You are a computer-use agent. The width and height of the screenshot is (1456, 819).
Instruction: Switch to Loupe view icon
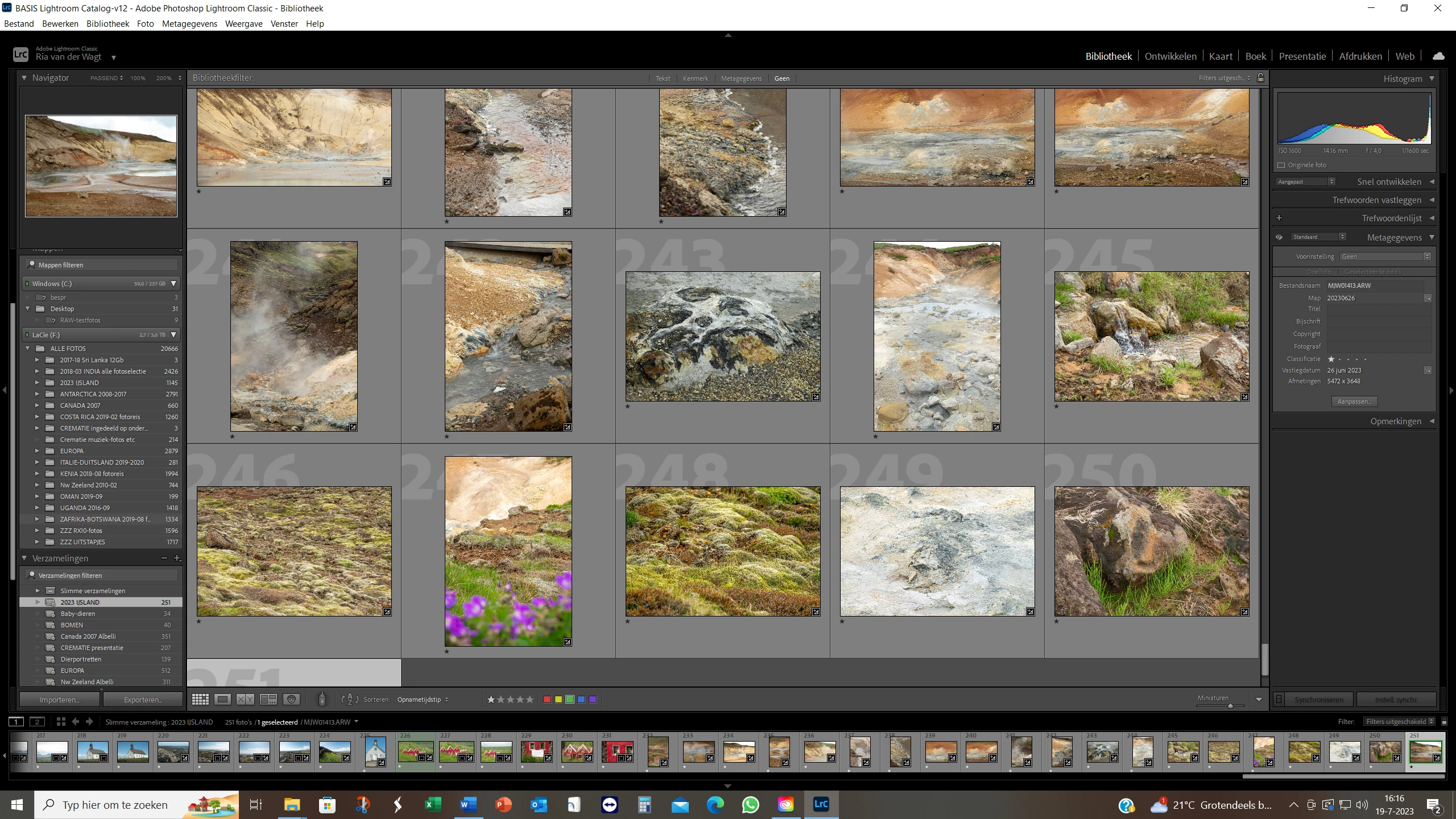pyautogui.click(x=223, y=700)
